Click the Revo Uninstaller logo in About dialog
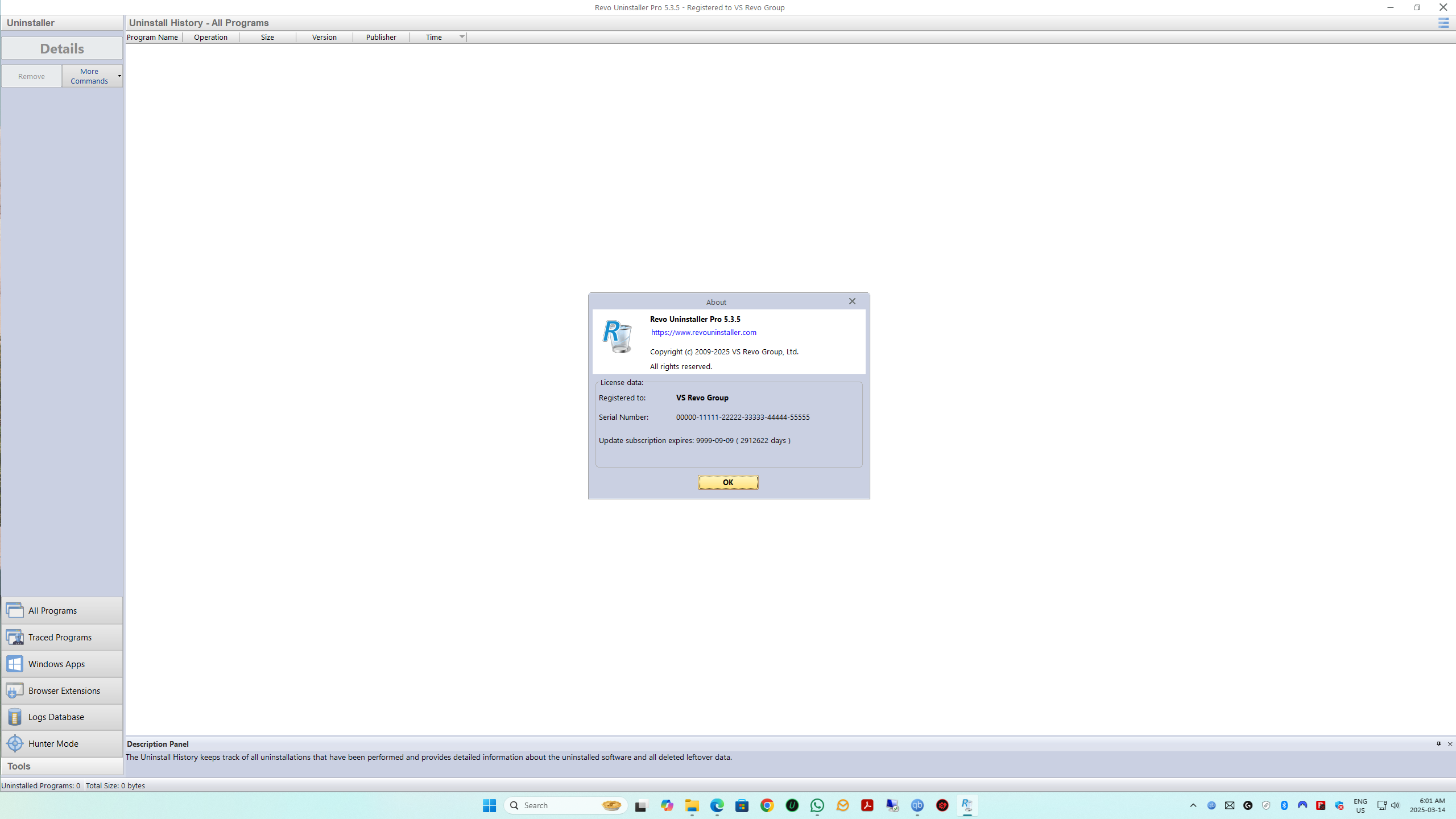This screenshot has height=819, width=1456. point(617,336)
